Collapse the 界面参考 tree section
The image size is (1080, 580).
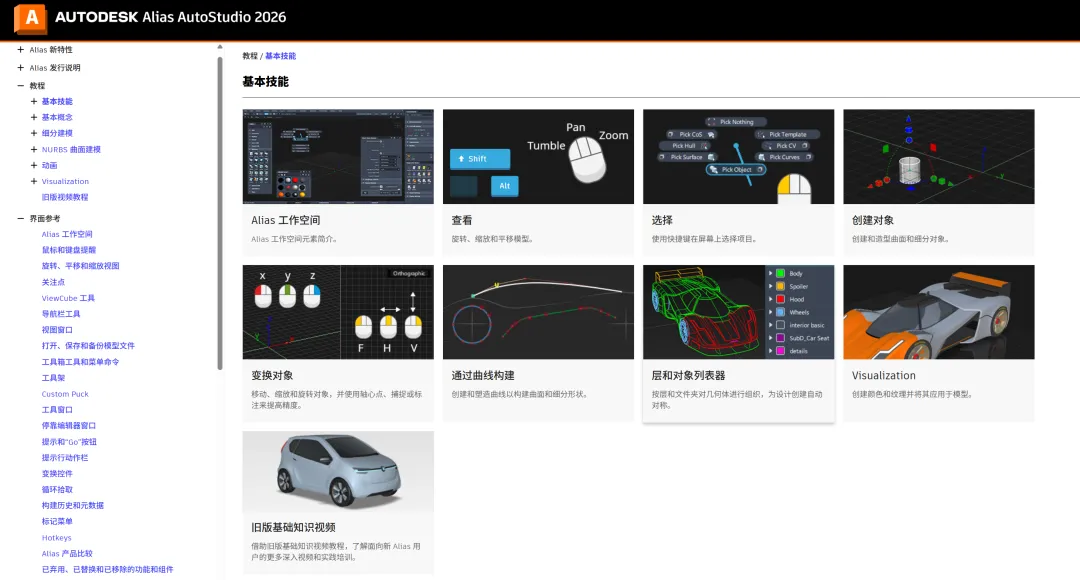pyautogui.click(x=21, y=218)
